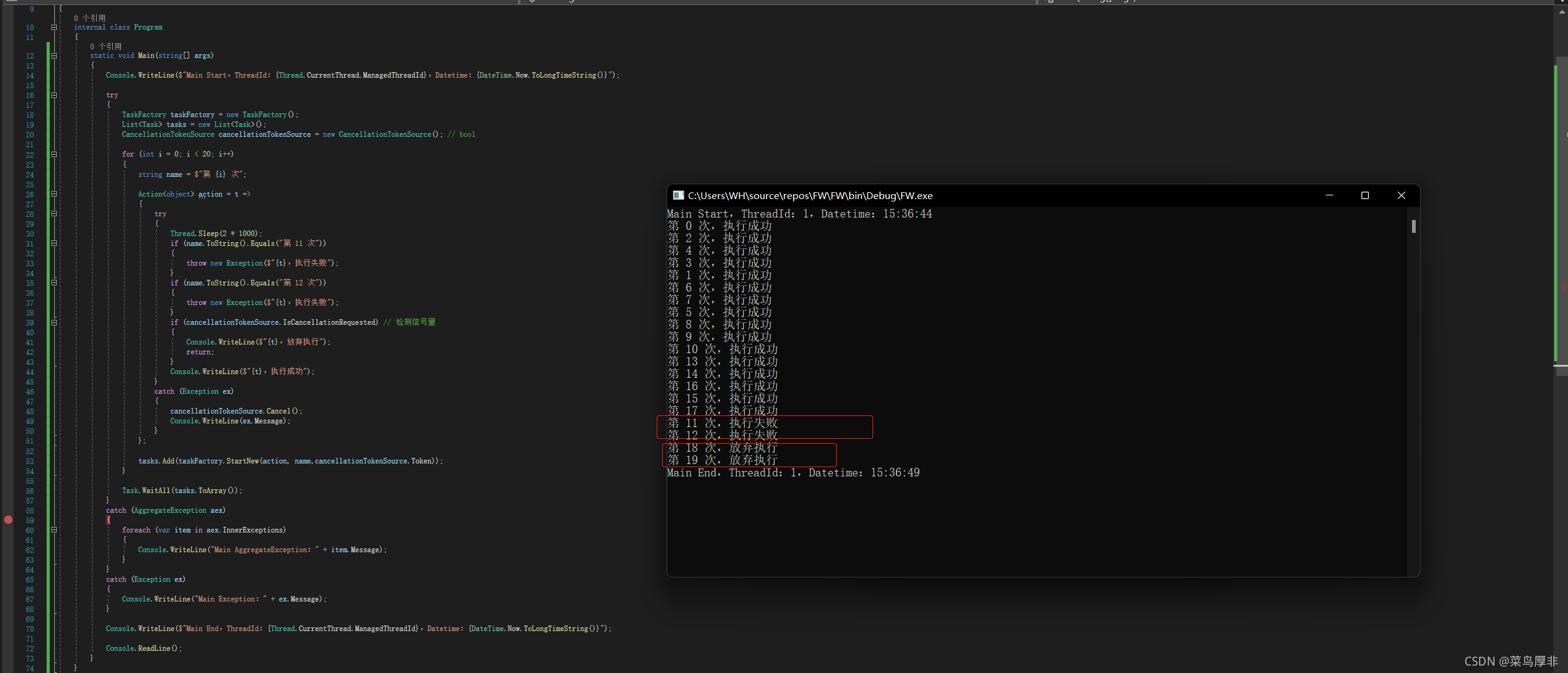Click the "Main Start" Console.WriteLine statement
The width and height of the screenshot is (1568, 673).
pos(363,75)
